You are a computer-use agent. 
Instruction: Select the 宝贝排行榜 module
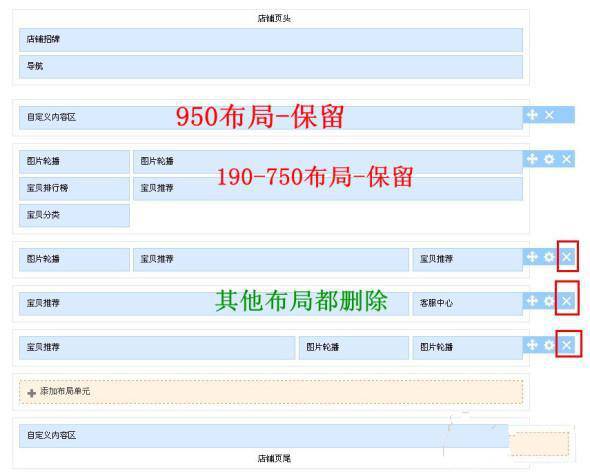click(x=75, y=189)
